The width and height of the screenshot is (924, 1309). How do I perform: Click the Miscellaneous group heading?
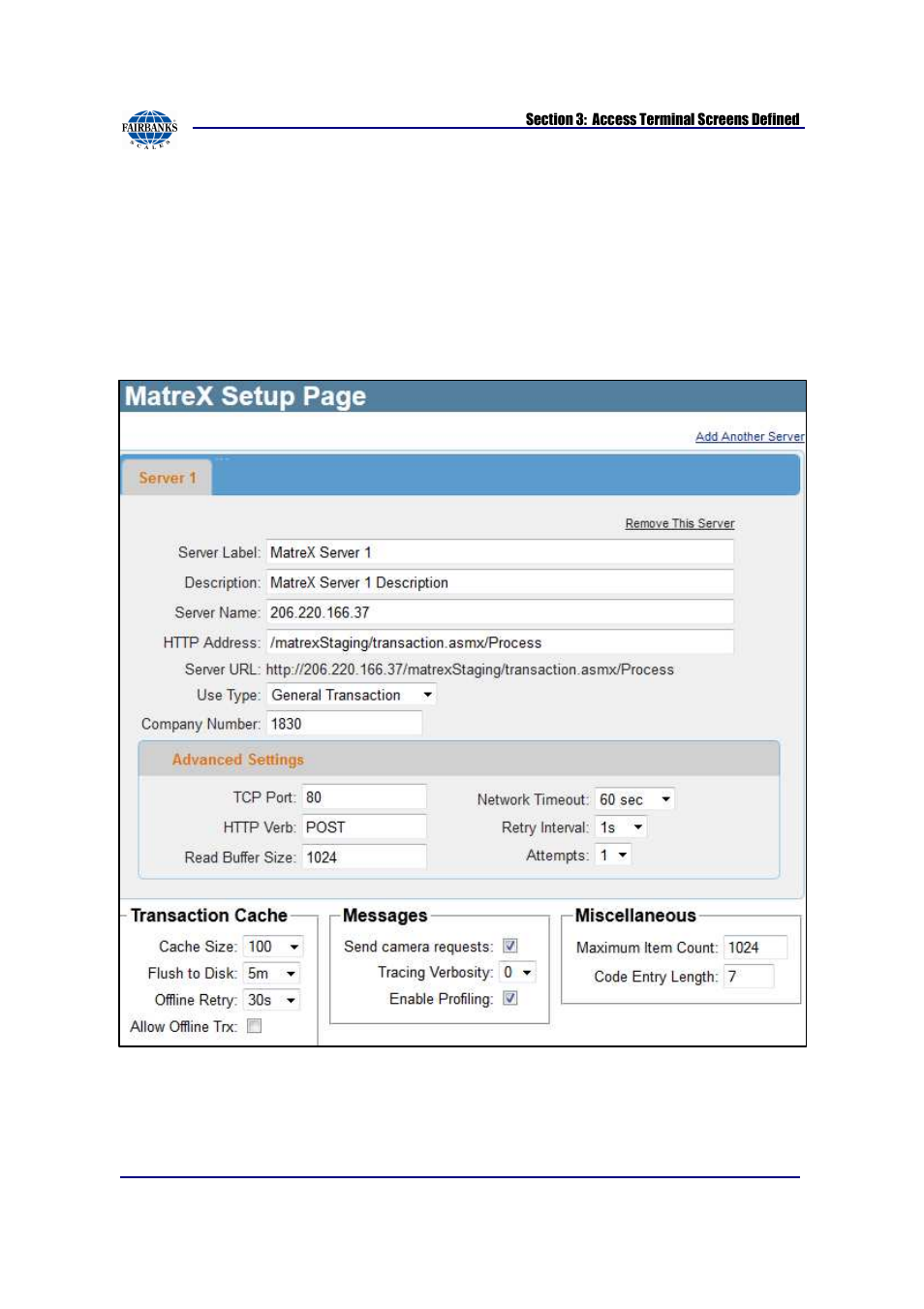(635, 916)
